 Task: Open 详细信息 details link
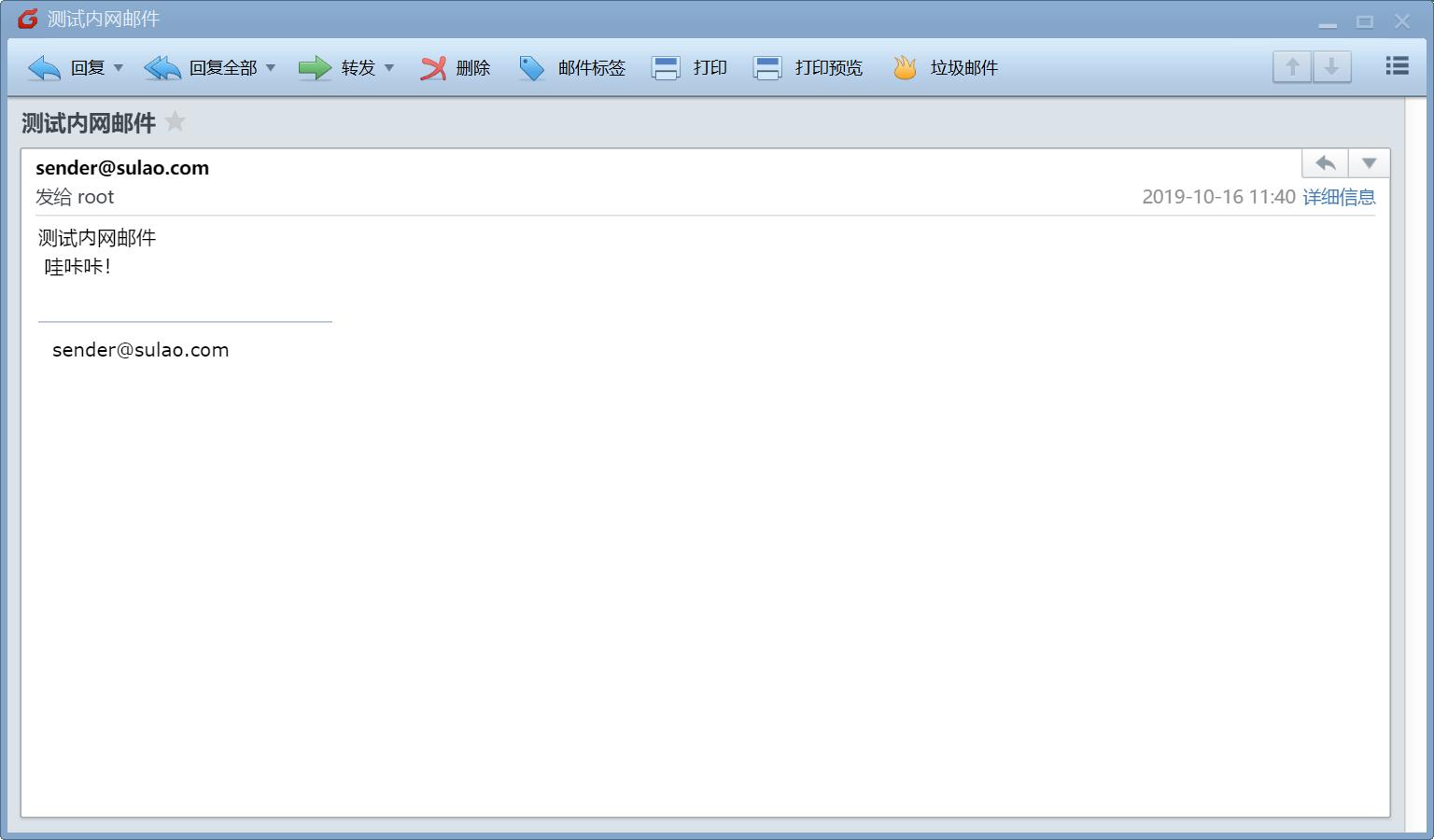(x=1339, y=197)
